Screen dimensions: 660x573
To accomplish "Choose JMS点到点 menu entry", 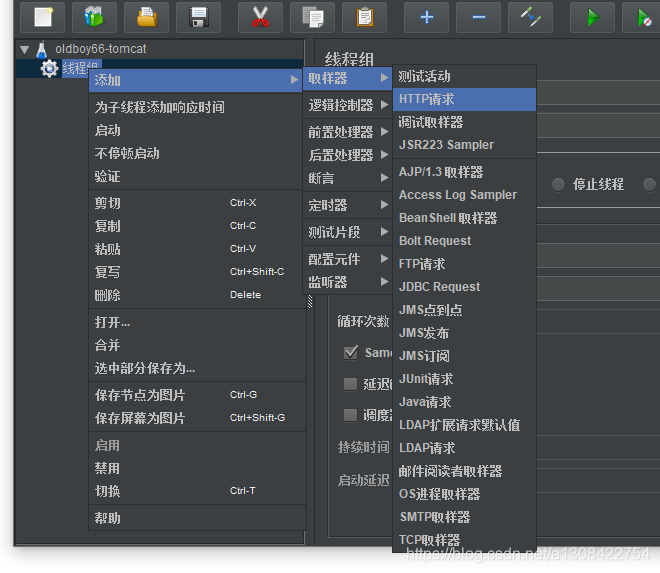I will [464, 310].
